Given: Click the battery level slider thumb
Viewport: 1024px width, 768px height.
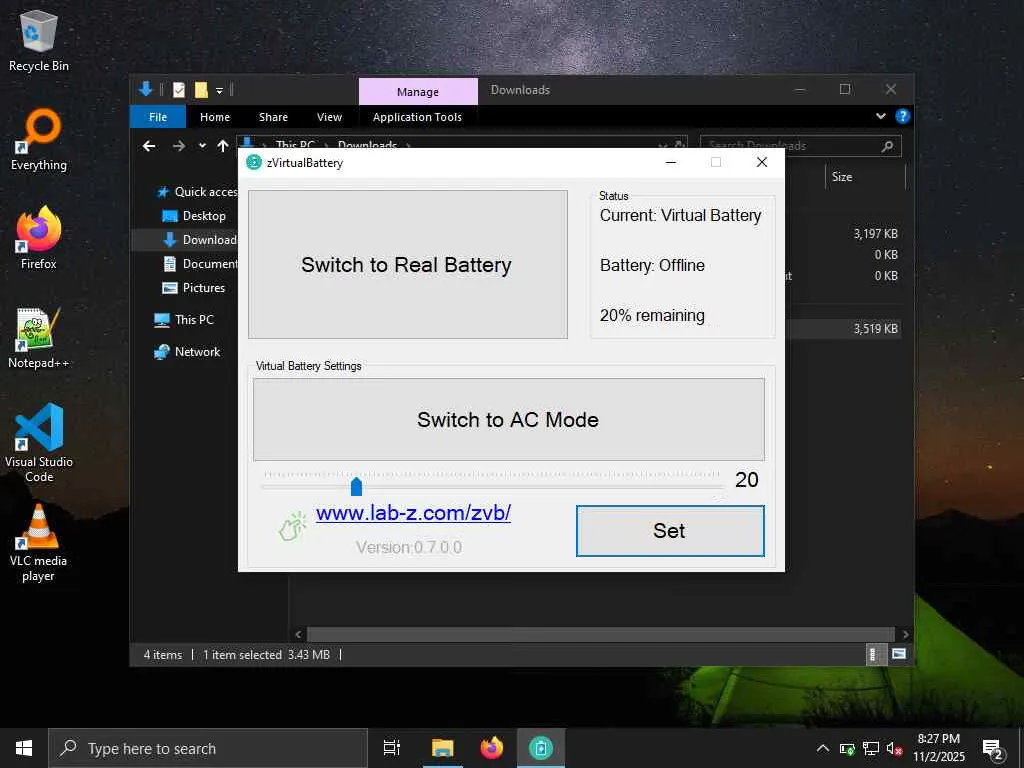Looking at the screenshot, I should (356, 486).
